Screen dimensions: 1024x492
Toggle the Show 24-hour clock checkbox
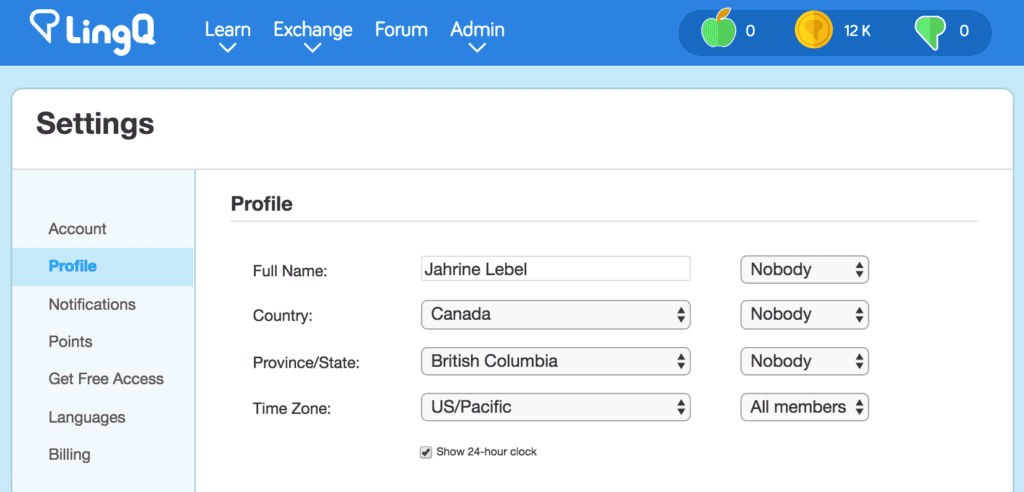426,452
